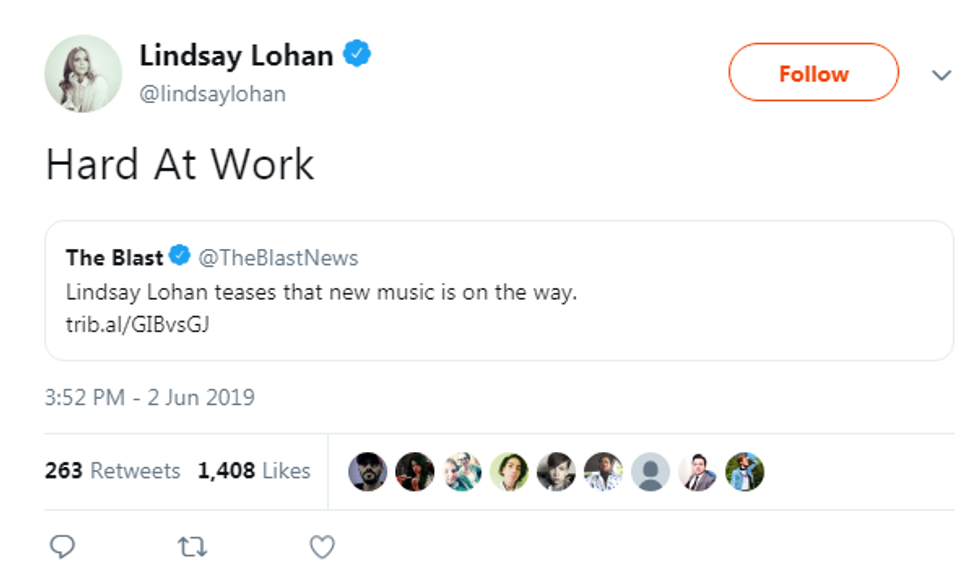Image resolution: width=980 pixels, height=577 pixels.
Task: Like the tweet with the heart icon
Action: pyautogui.click(x=321, y=547)
